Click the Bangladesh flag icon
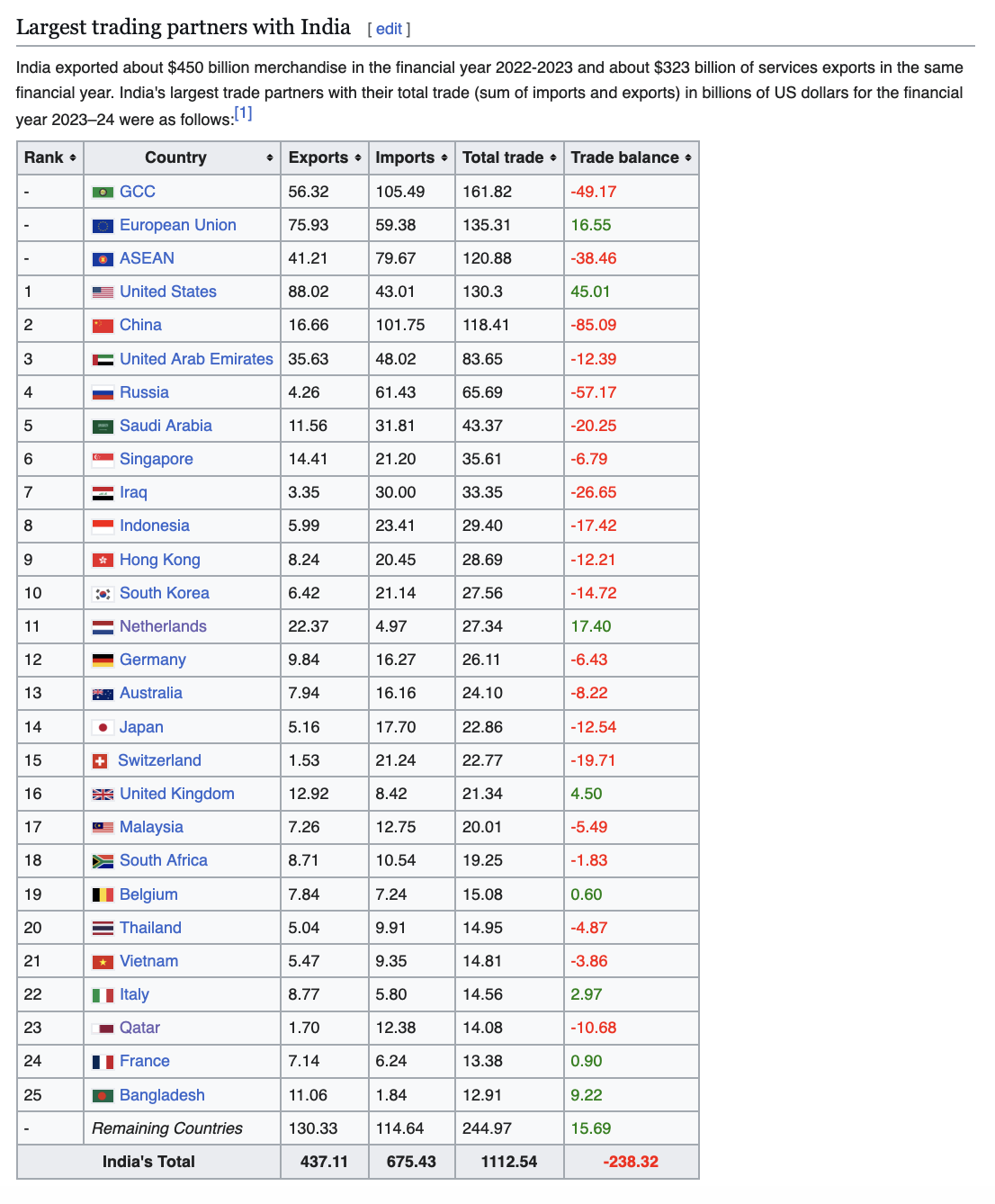995x1204 pixels. point(103,1096)
